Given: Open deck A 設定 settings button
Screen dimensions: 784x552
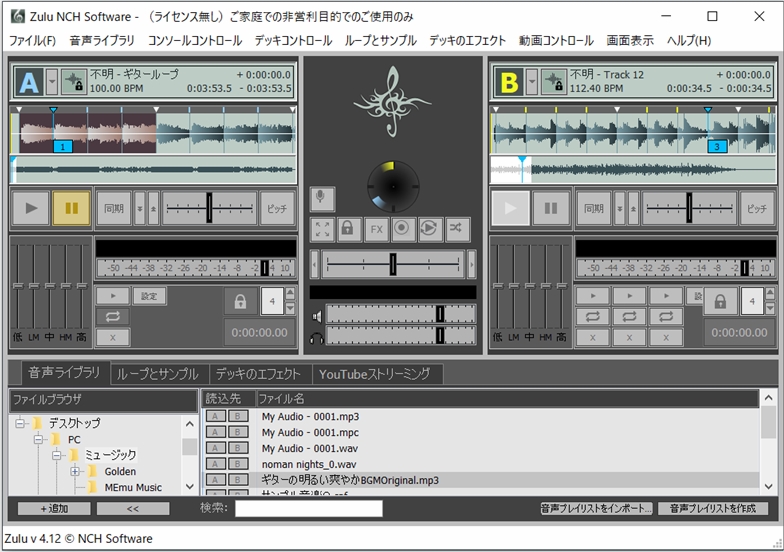Looking at the screenshot, I should tap(150, 296).
